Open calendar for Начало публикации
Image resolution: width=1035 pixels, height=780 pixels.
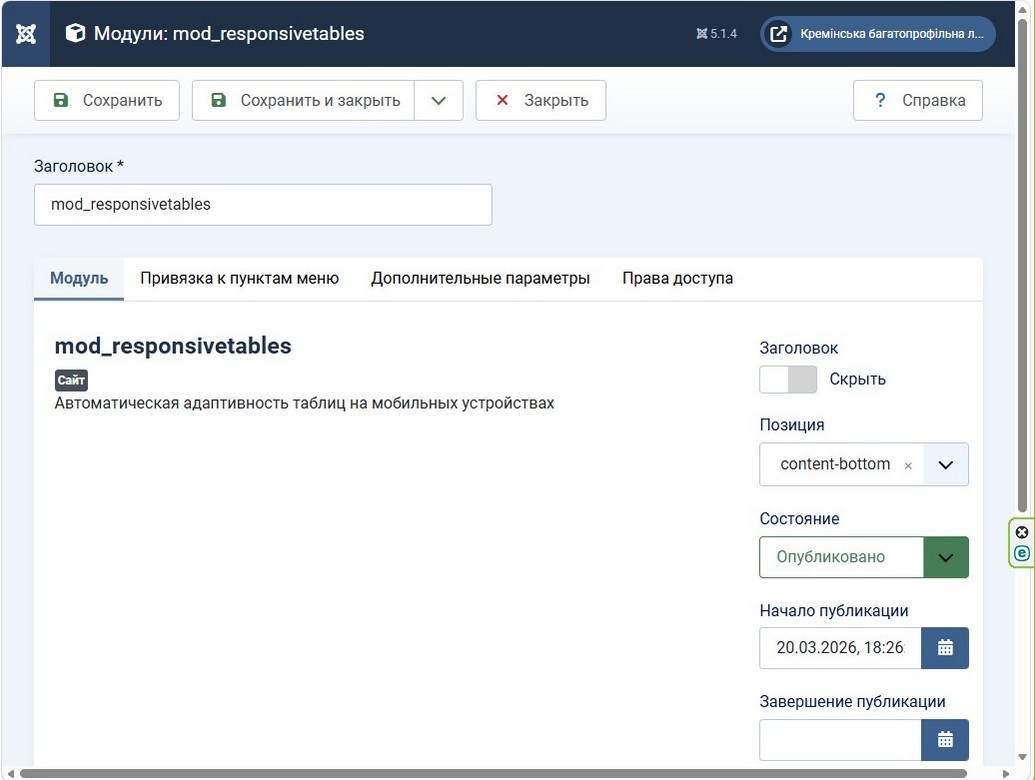945,647
